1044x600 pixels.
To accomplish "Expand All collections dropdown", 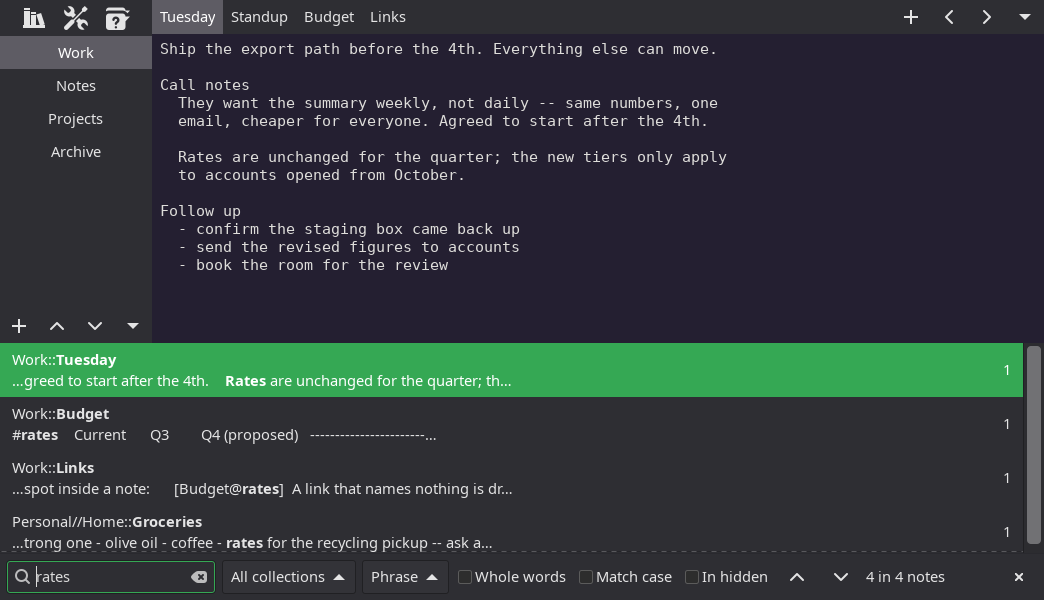I will [288, 577].
